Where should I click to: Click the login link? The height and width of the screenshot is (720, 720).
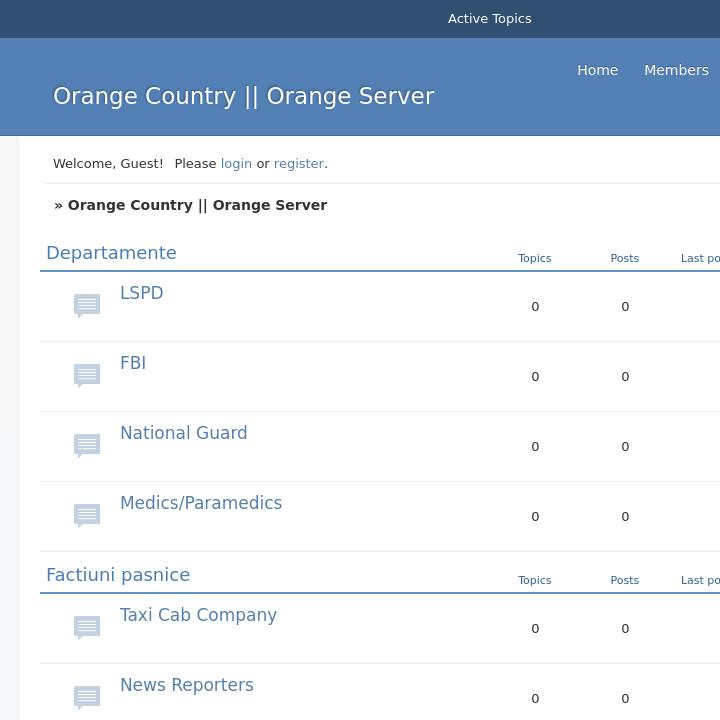(236, 163)
